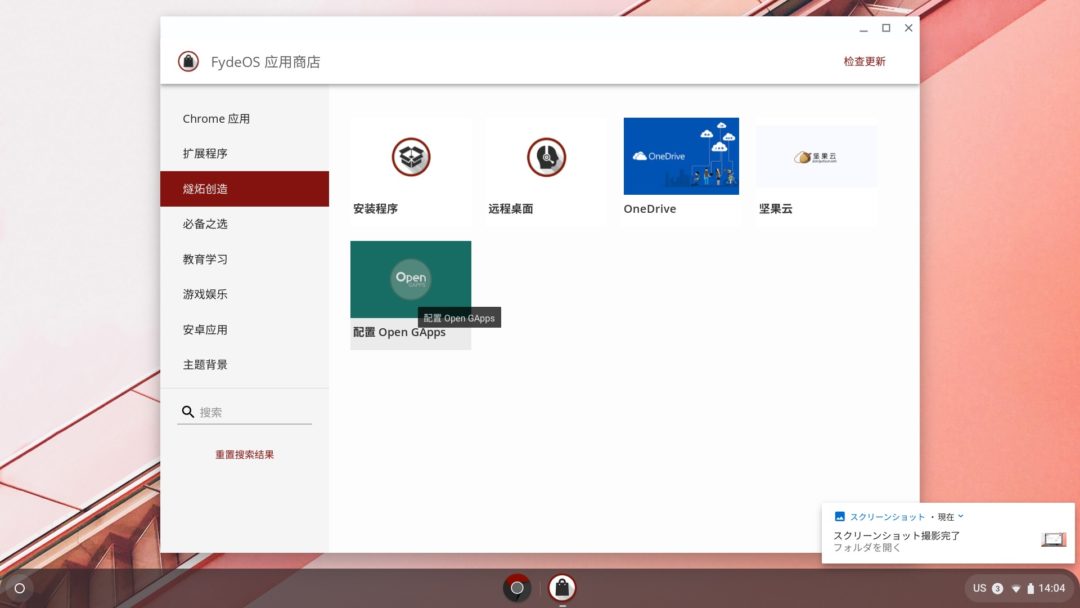Image resolution: width=1080 pixels, height=608 pixels.
Task: Click the 配置 Open GApps label
Action: pyautogui.click(x=399, y=333)
